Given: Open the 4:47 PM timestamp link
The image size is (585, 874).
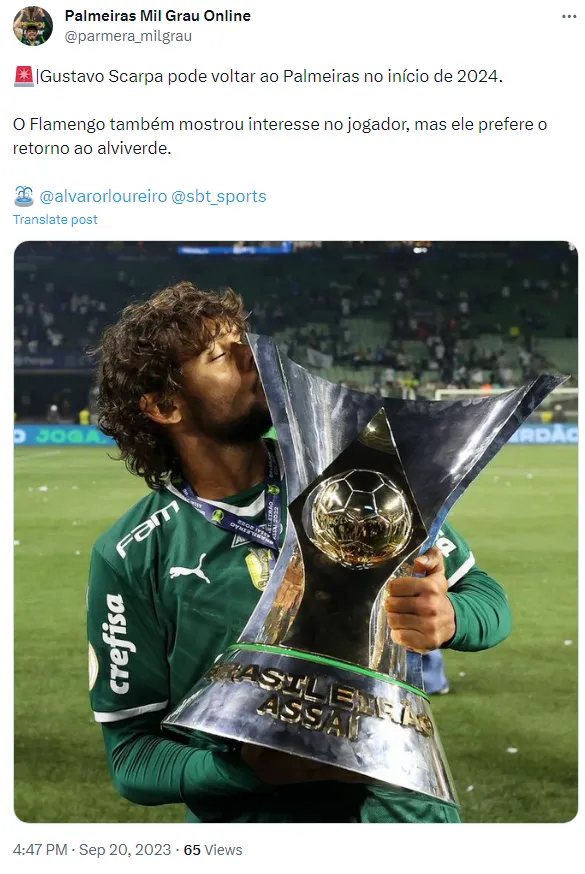Looking at the screenshot, I should (x=40, y=849).
